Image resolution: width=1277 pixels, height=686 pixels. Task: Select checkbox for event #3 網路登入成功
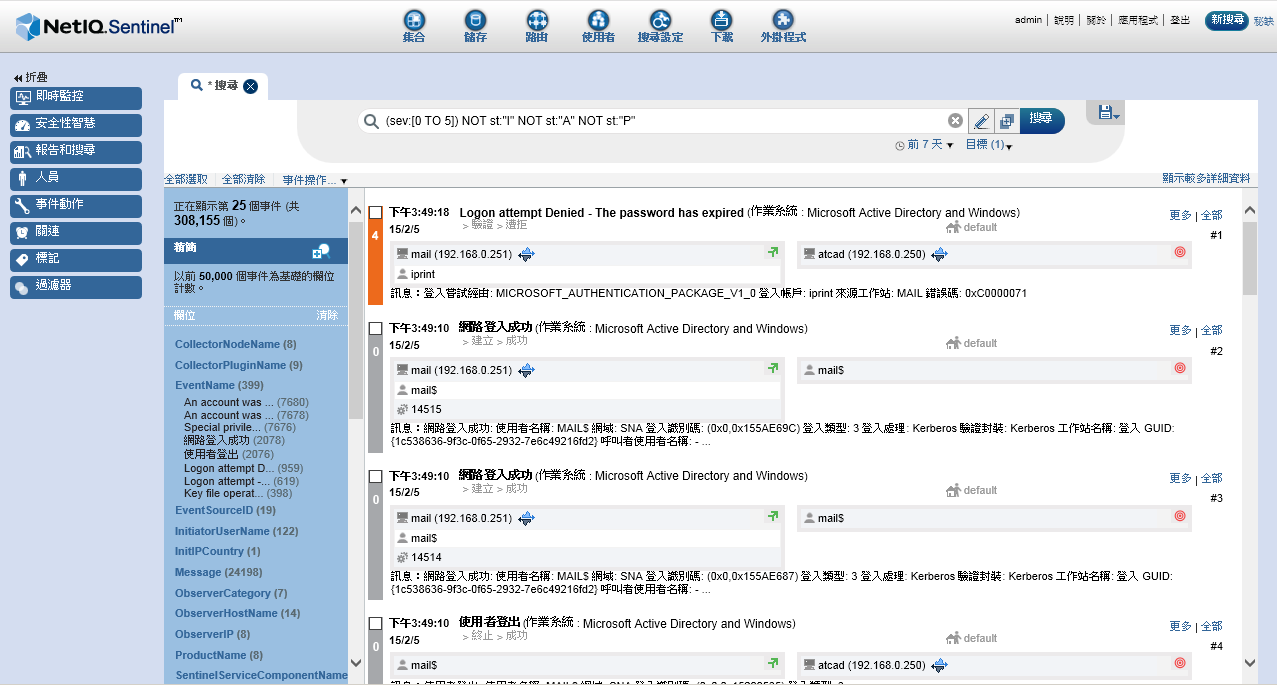coord(376,476)
